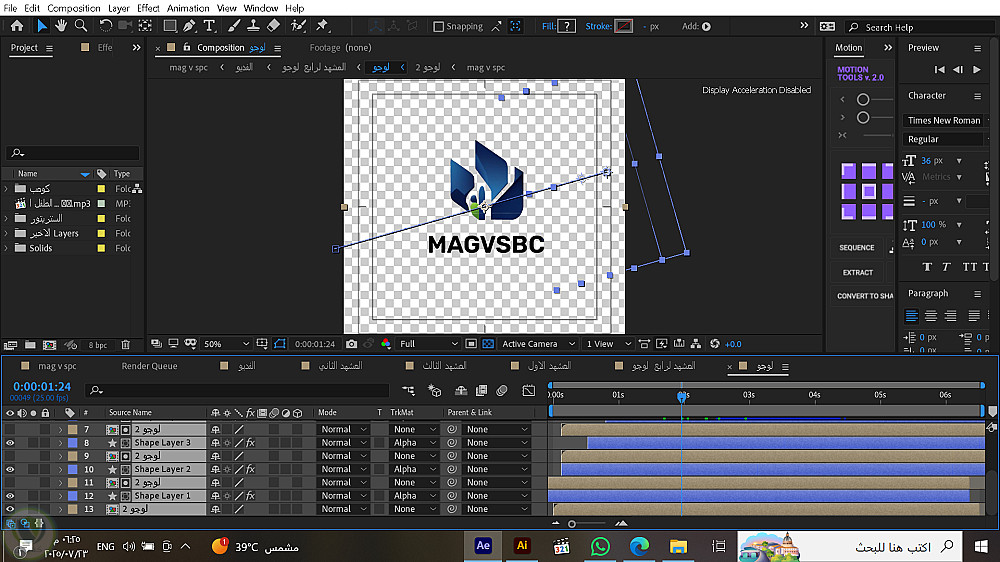Click the region of interest icon
The width and height of the screenshot is (1000, 562).
point(471,344)
